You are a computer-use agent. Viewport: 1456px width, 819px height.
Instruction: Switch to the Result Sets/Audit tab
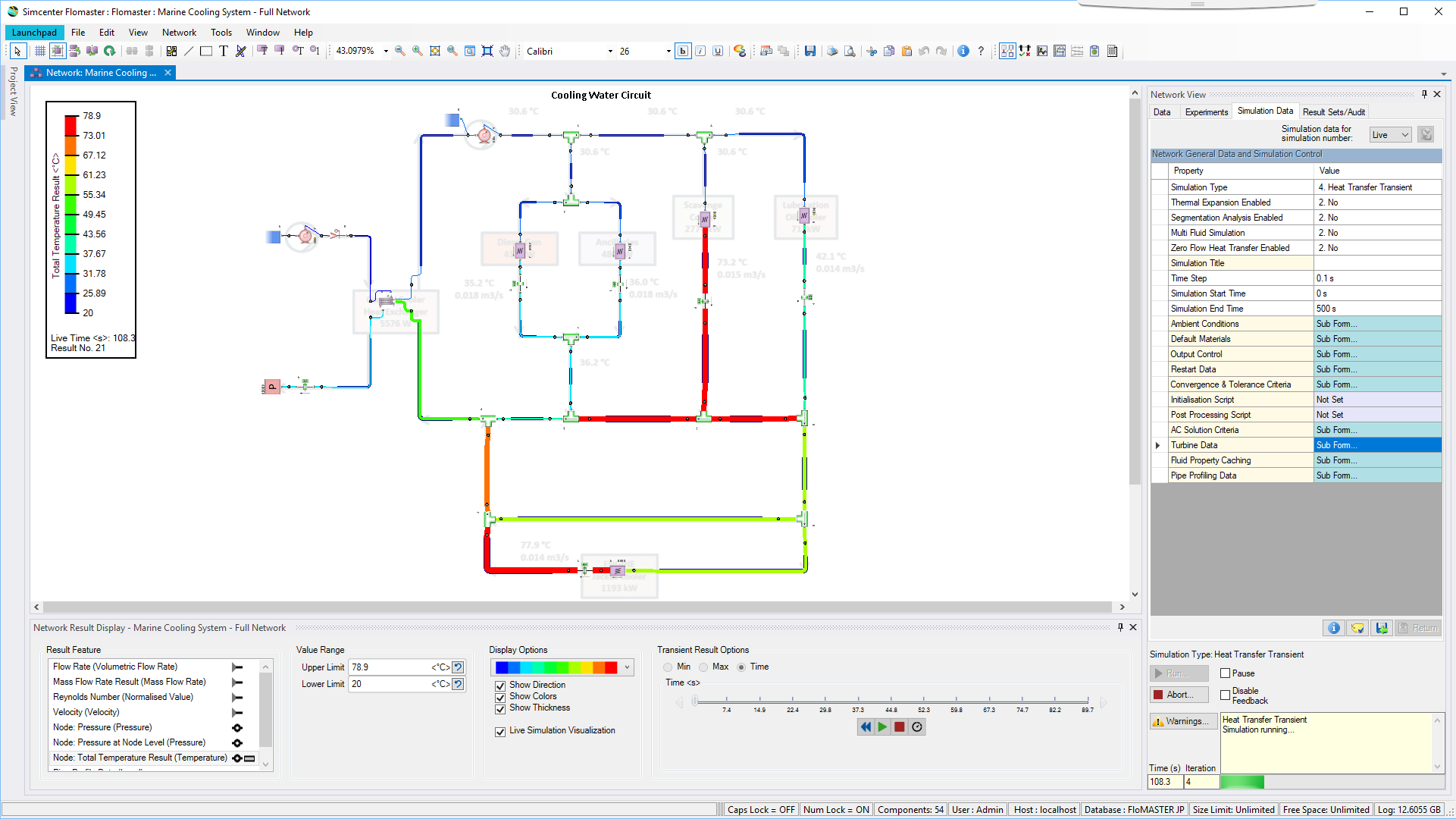coord(1333,111)
